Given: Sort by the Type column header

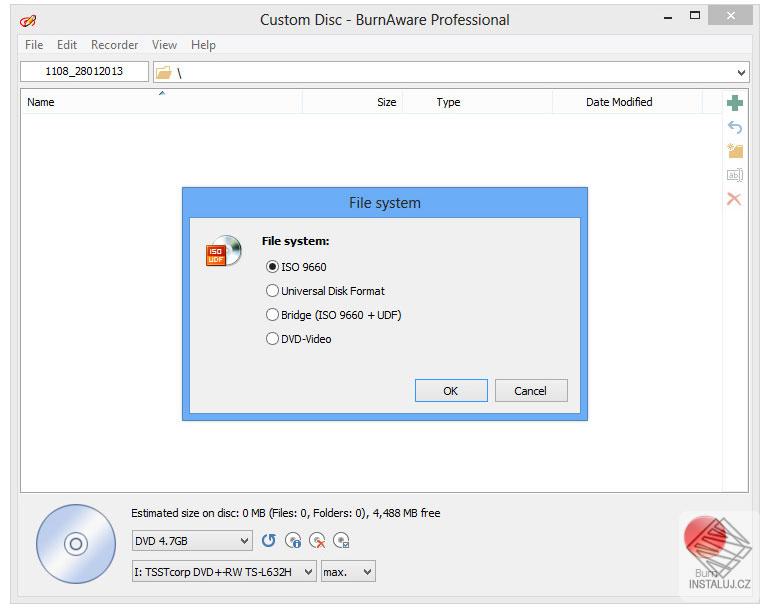Looking at the screenshot, I should tap(477, 102).
